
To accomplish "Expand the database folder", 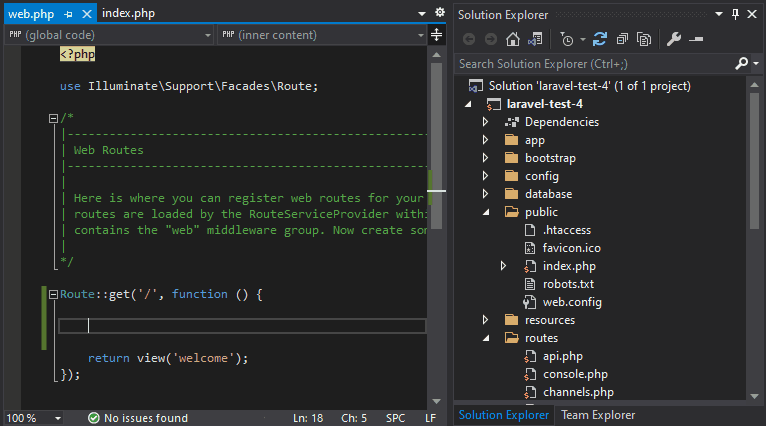I will click(485, 194).
